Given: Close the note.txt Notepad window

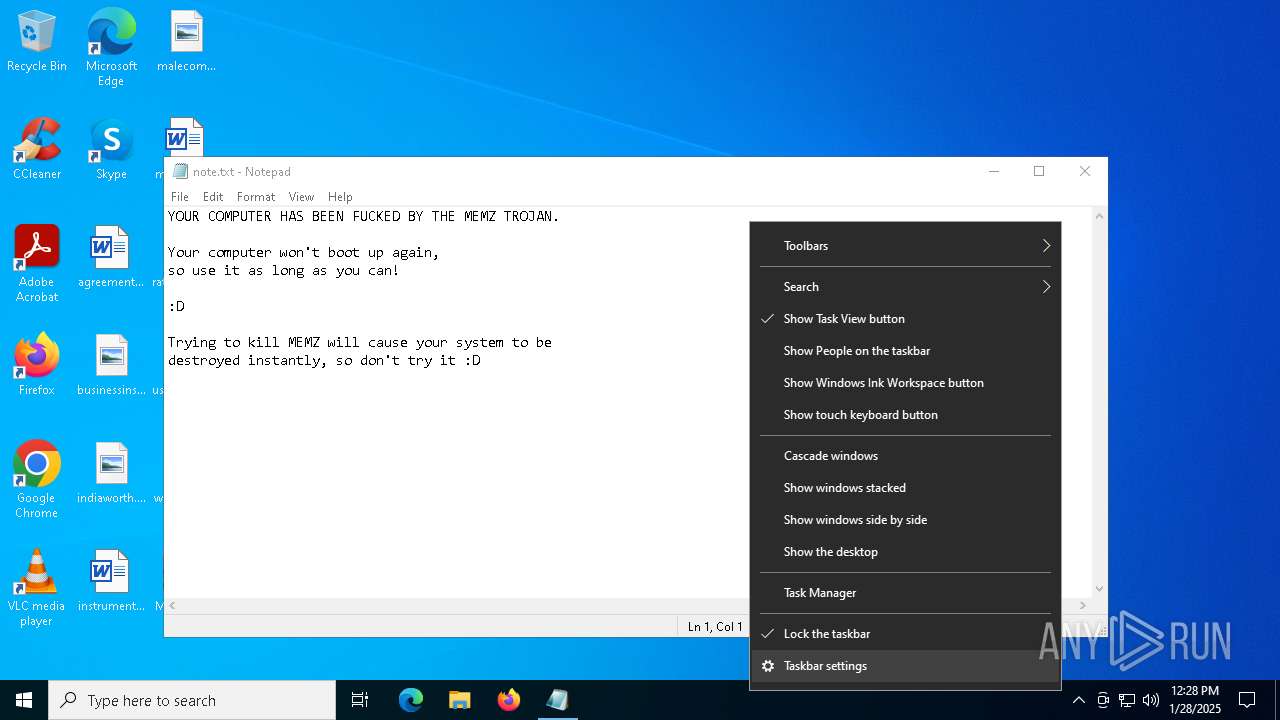Looking at the screenshot, I should tap(1085, 172).
